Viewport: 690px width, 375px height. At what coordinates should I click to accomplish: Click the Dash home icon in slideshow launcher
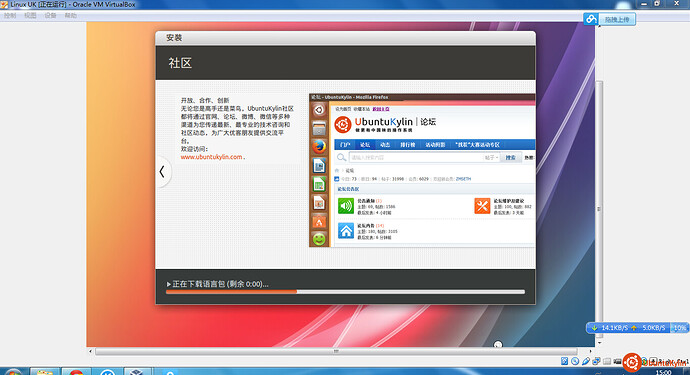click(319, 110)
